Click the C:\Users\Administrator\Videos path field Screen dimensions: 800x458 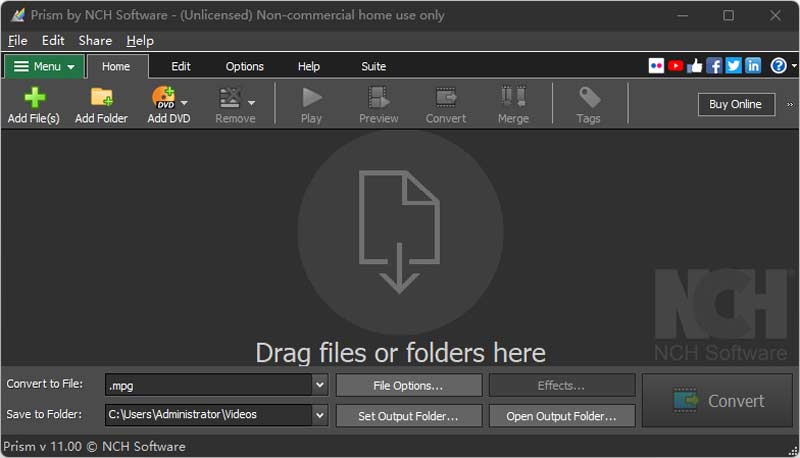click(209, 415)
